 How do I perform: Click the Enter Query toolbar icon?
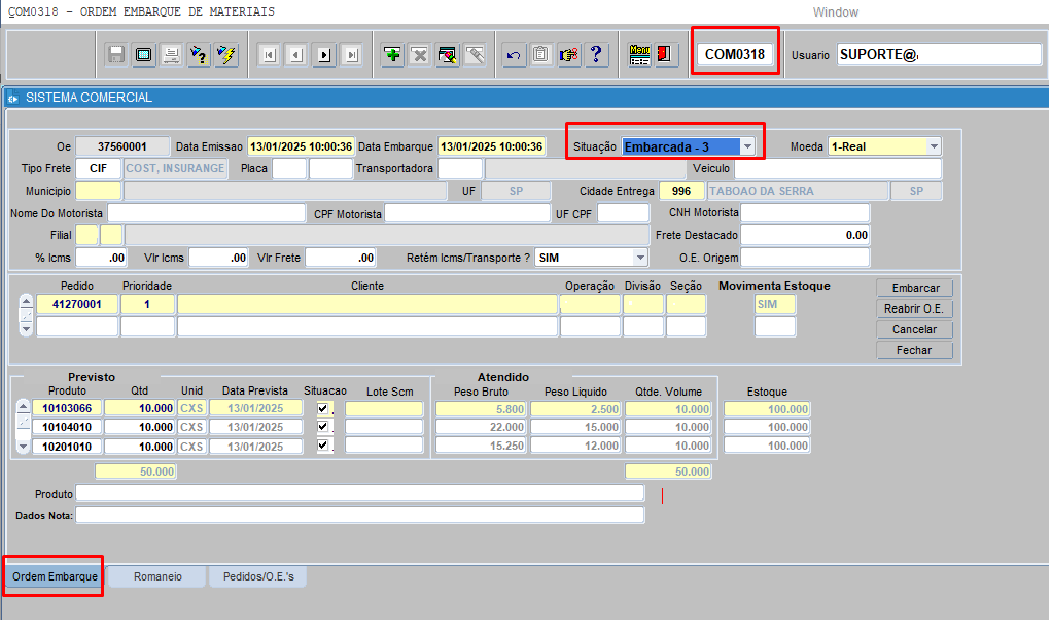(x=199, y=55)
